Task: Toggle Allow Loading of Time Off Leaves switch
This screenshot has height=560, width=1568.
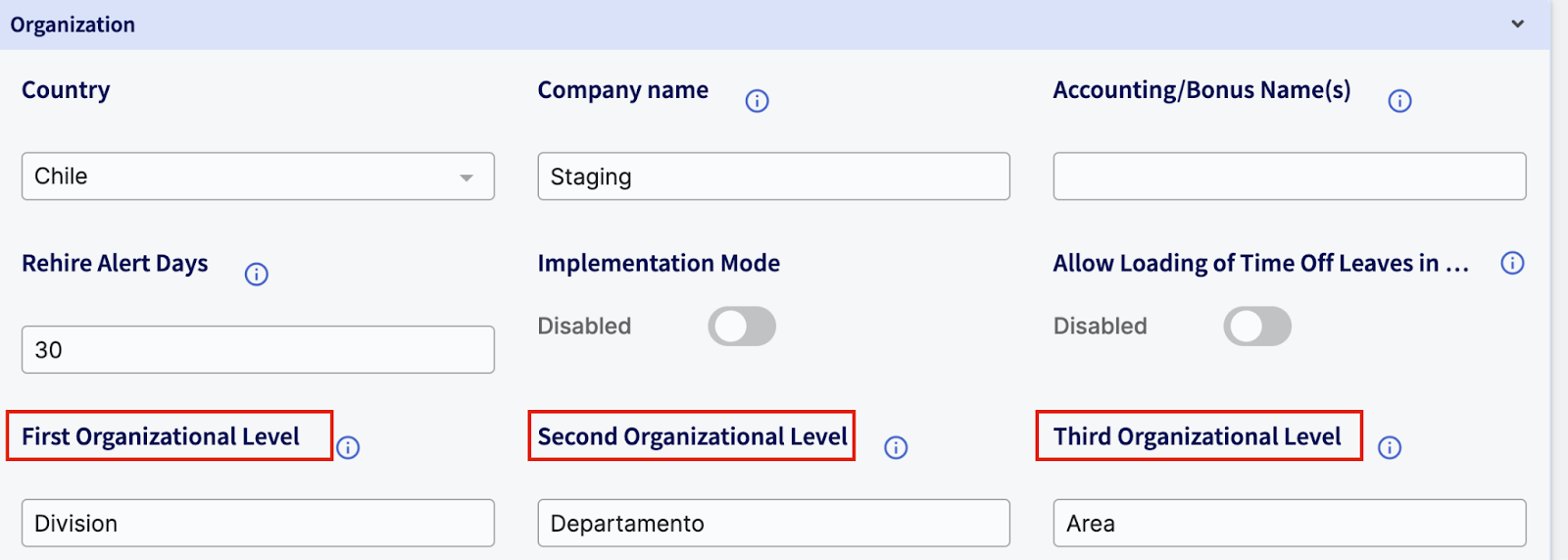Action: [x=1257, y=327]
